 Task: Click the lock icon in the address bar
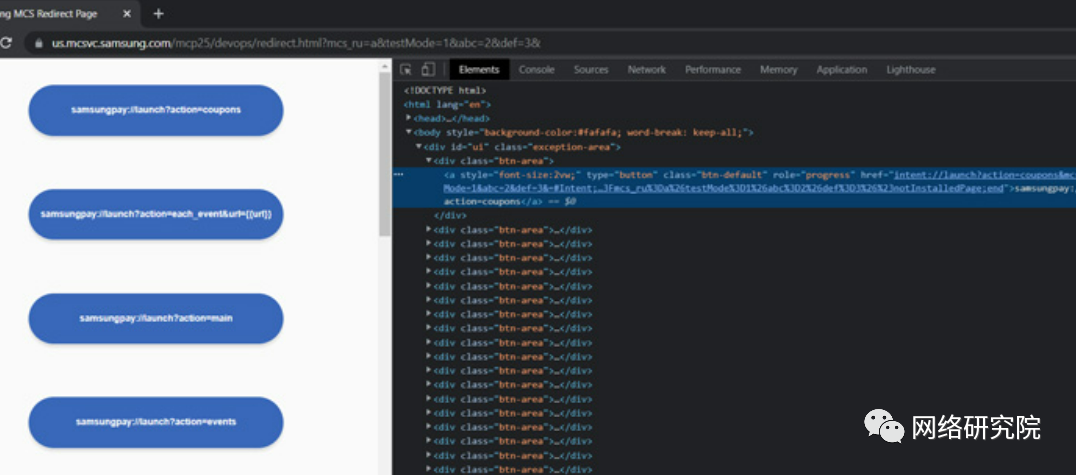pyautogui.click(x=38, y=43)
